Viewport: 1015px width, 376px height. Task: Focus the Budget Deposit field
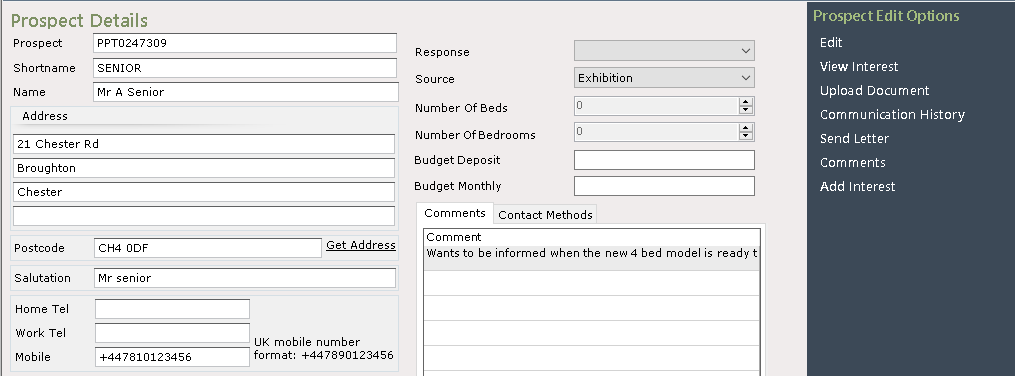(664, 160)
